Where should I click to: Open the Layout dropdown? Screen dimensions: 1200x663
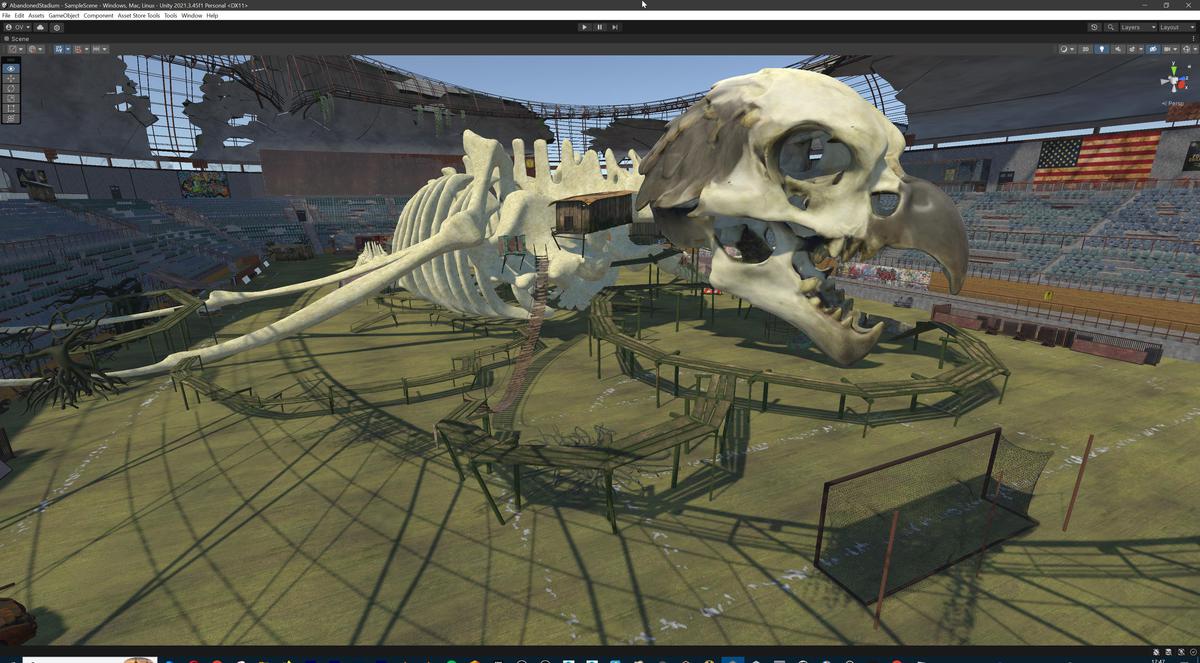click(x=1175, y=27)
